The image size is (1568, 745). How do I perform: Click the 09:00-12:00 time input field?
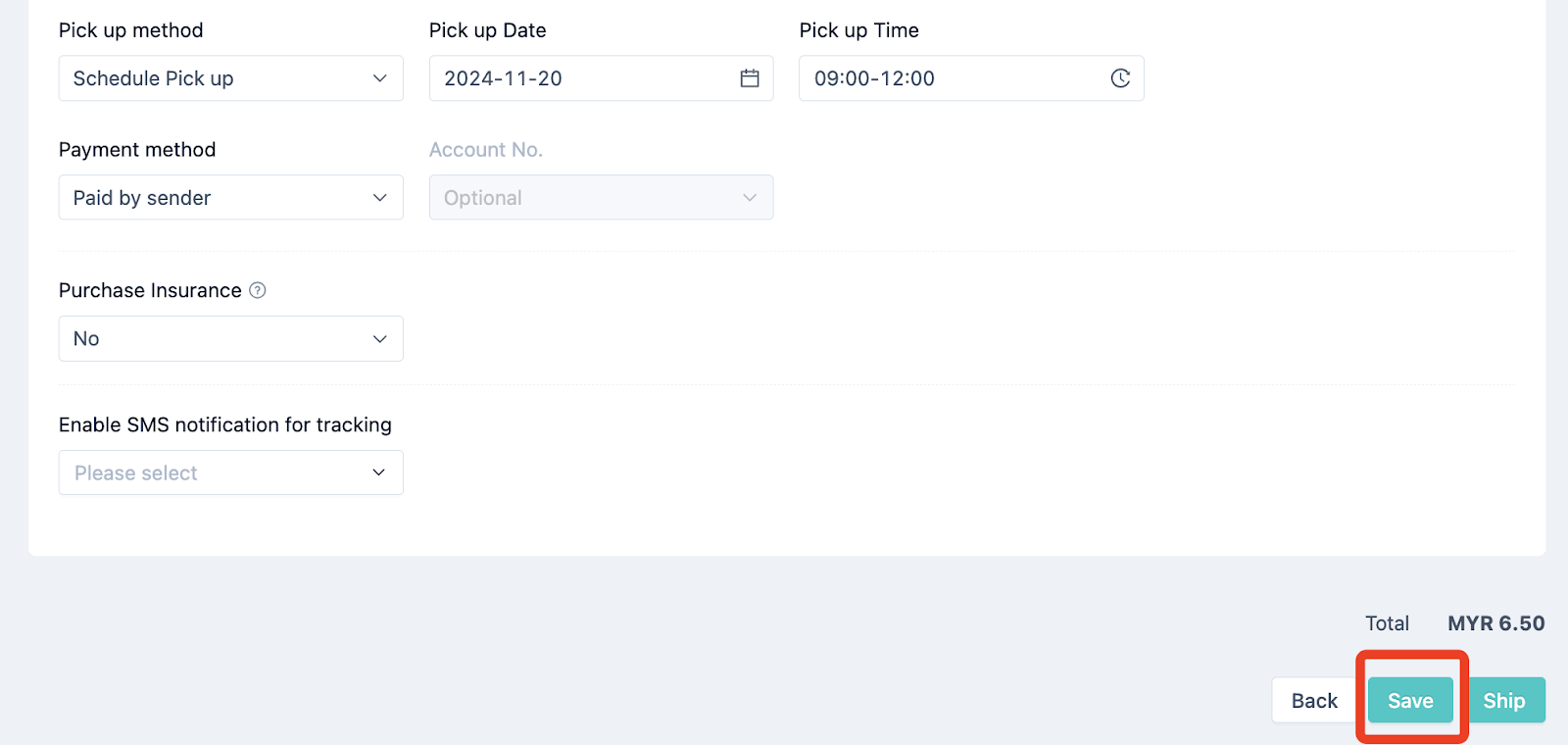(971, 78)
